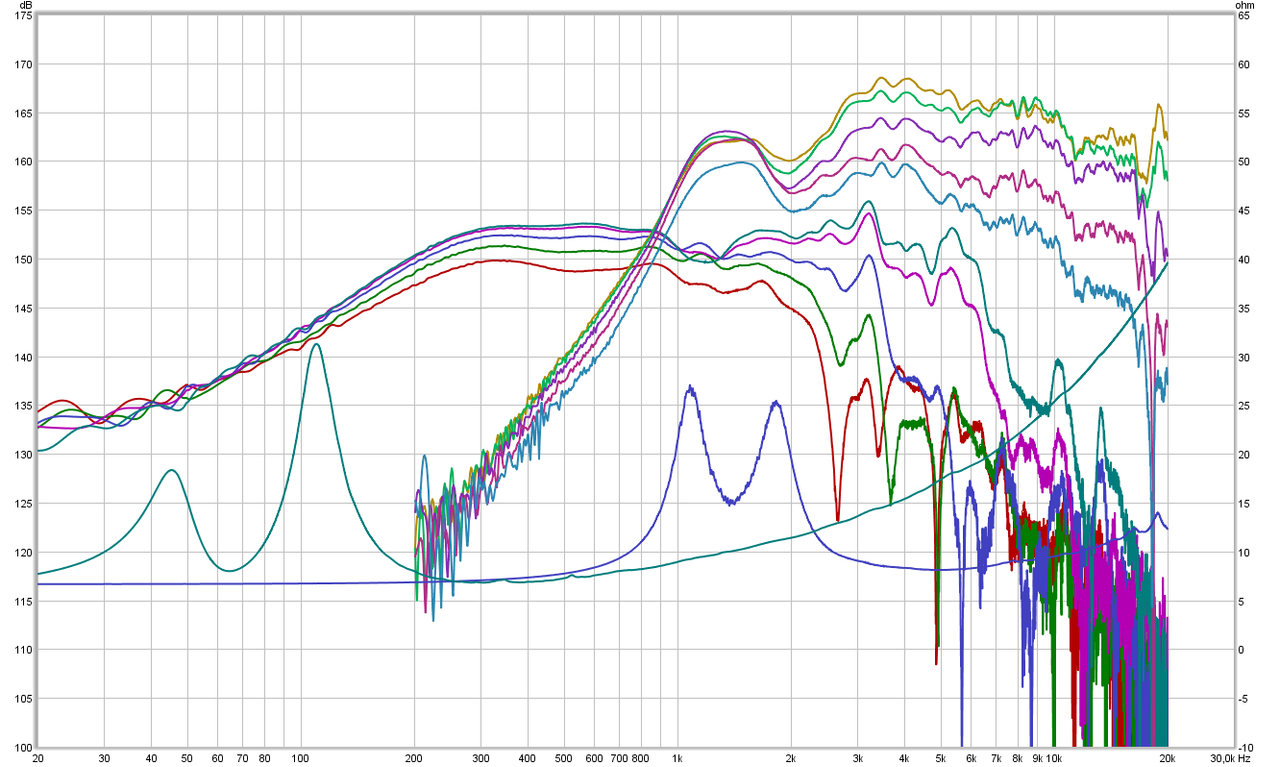Viewport: 1280px width, 767px height.
Task: Click the 35 ohm scale value
Action: pyautogui.click(x=1245, y=309)
